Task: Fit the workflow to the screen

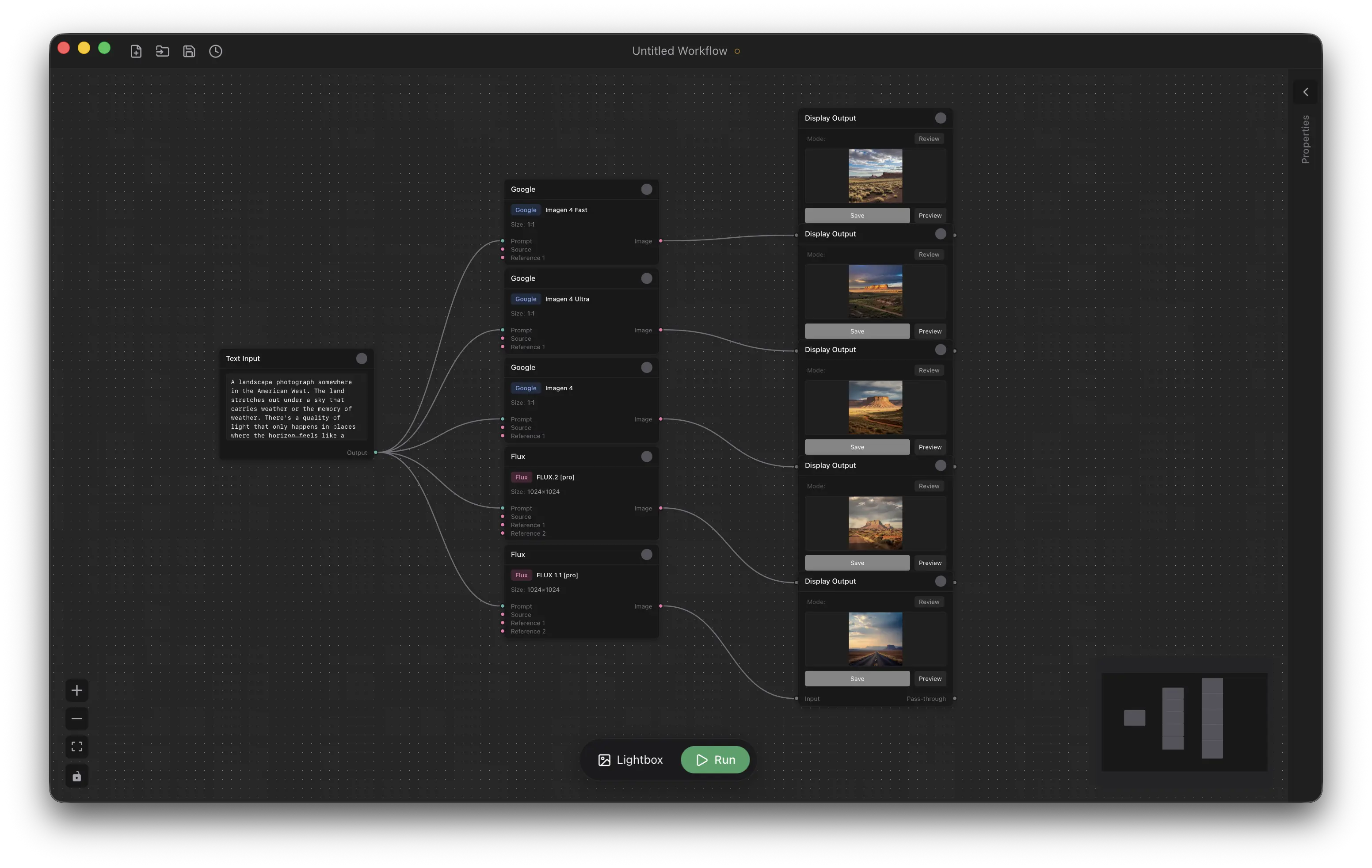Action: pos(77,746)
